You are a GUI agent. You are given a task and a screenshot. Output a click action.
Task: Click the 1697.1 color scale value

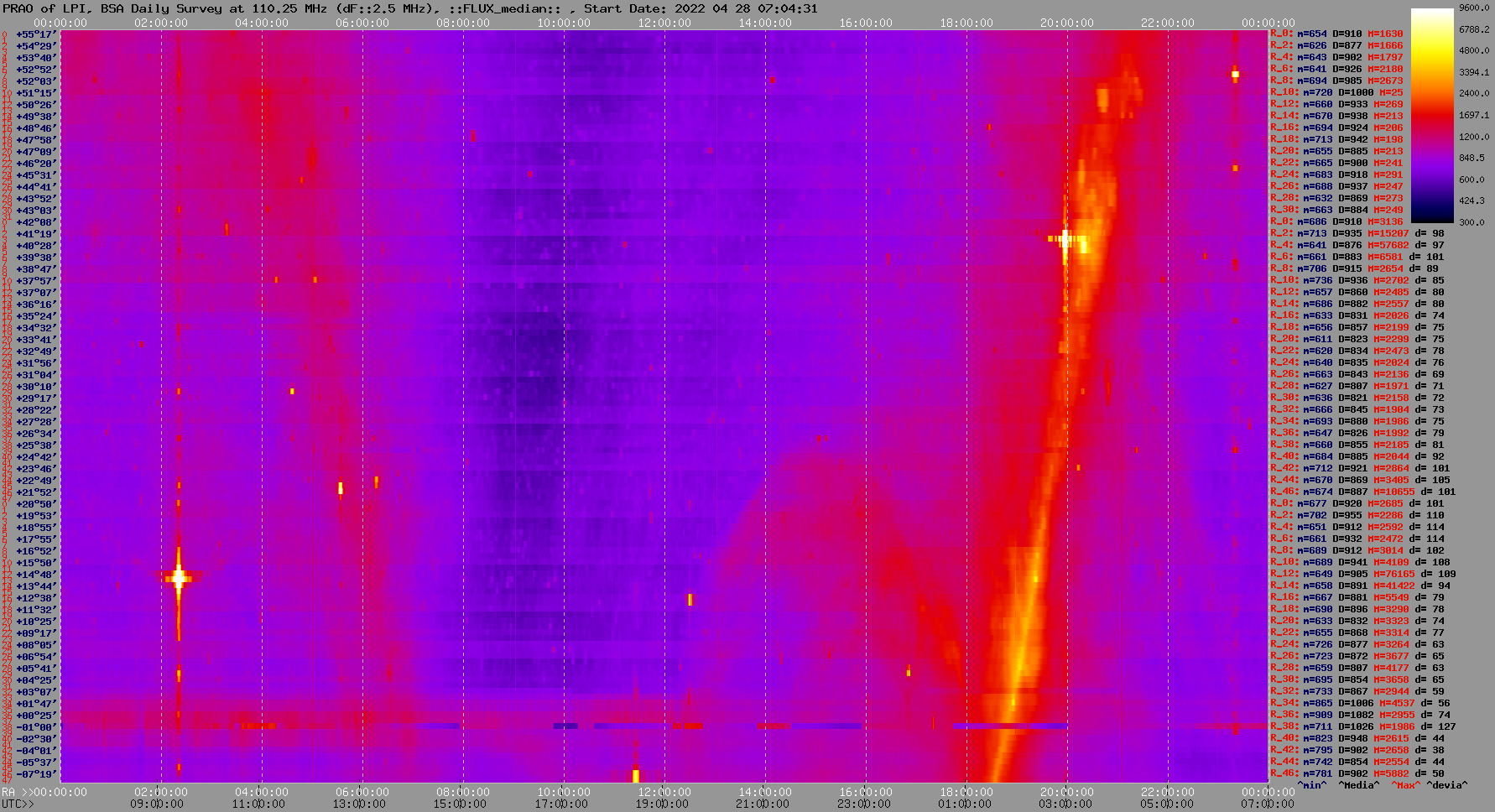click(1474, 115)
